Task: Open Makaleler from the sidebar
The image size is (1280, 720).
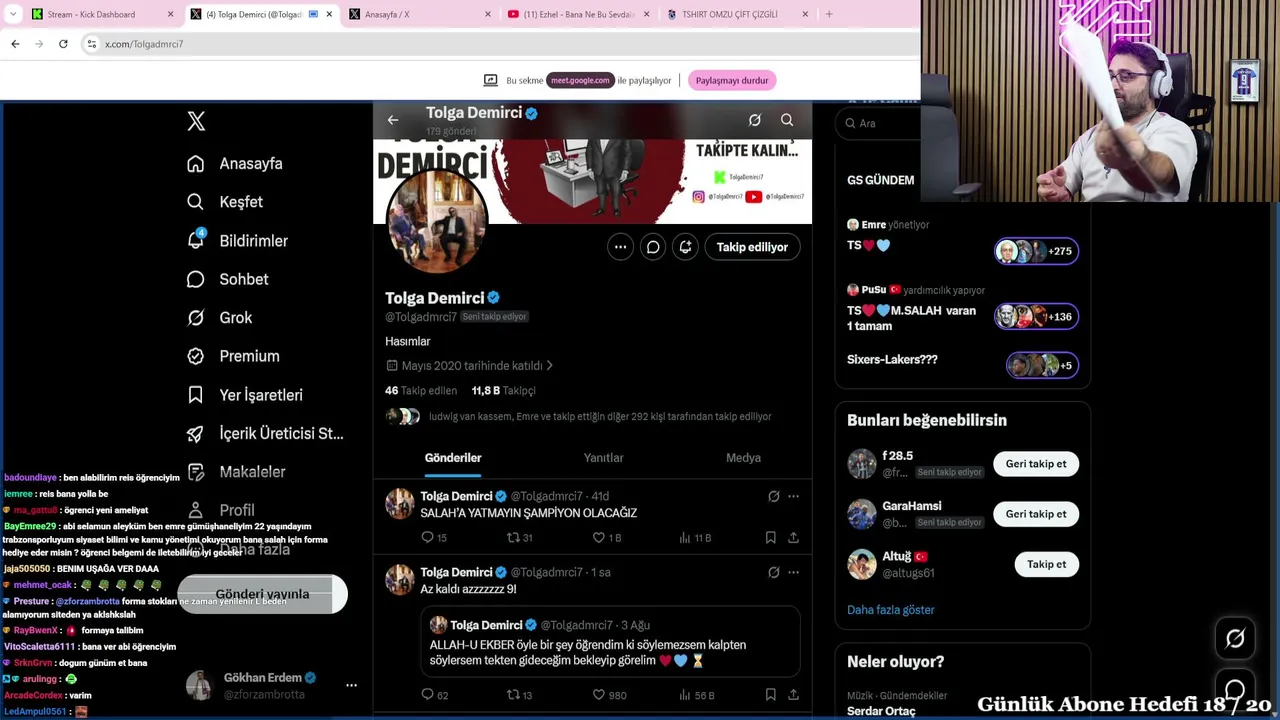Action: pos(237,471)
